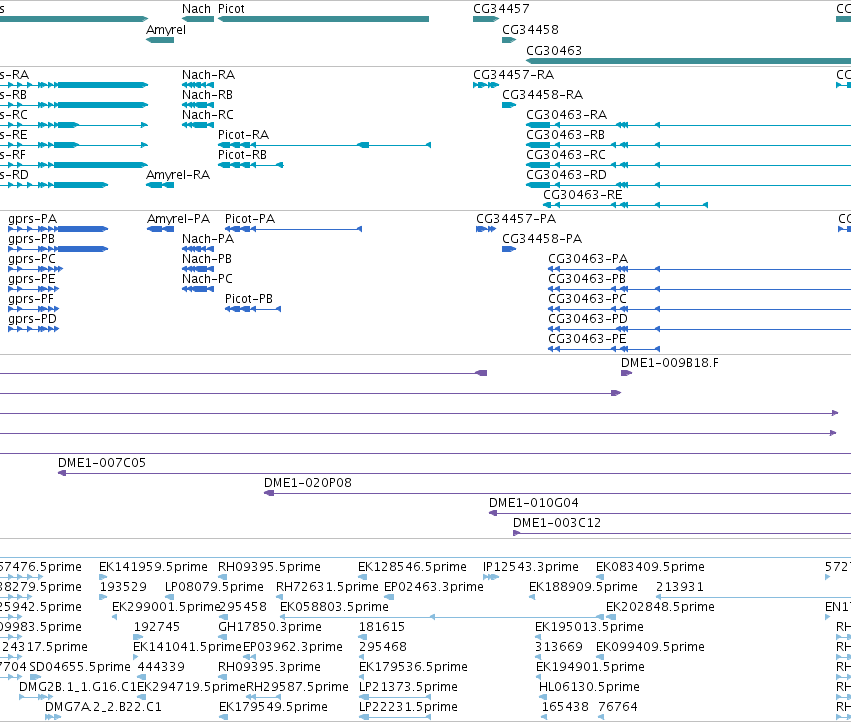Select the CG34457-PA protein feature
Viewport: 851px width, 722px height.
click(x=486, y=229)
